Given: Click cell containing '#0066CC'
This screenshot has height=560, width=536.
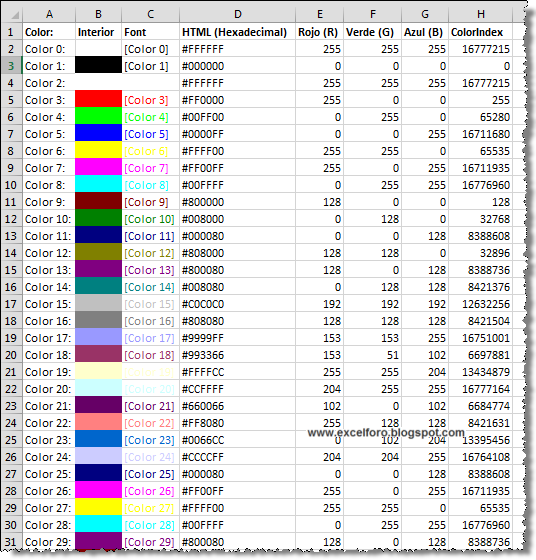Looking at the screenshot, I should tap(237, 440).
